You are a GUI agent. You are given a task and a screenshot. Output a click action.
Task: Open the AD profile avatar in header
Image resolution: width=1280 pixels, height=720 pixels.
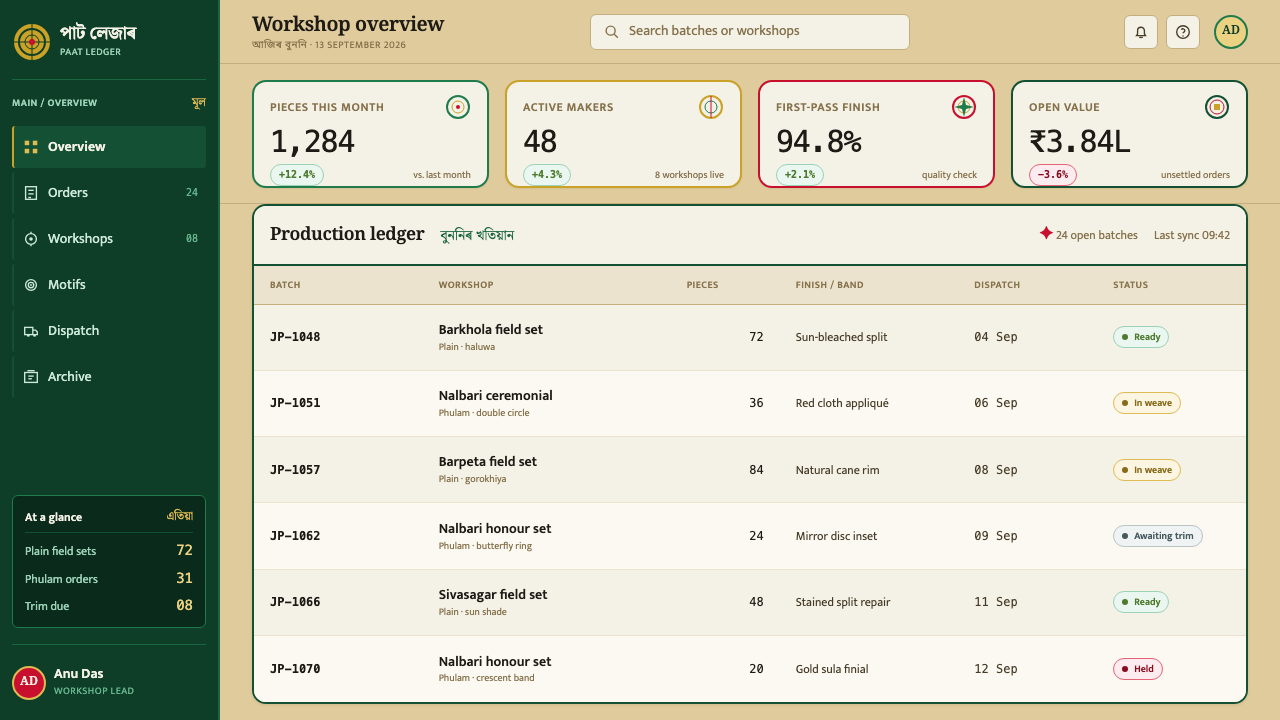point(1231,32)
